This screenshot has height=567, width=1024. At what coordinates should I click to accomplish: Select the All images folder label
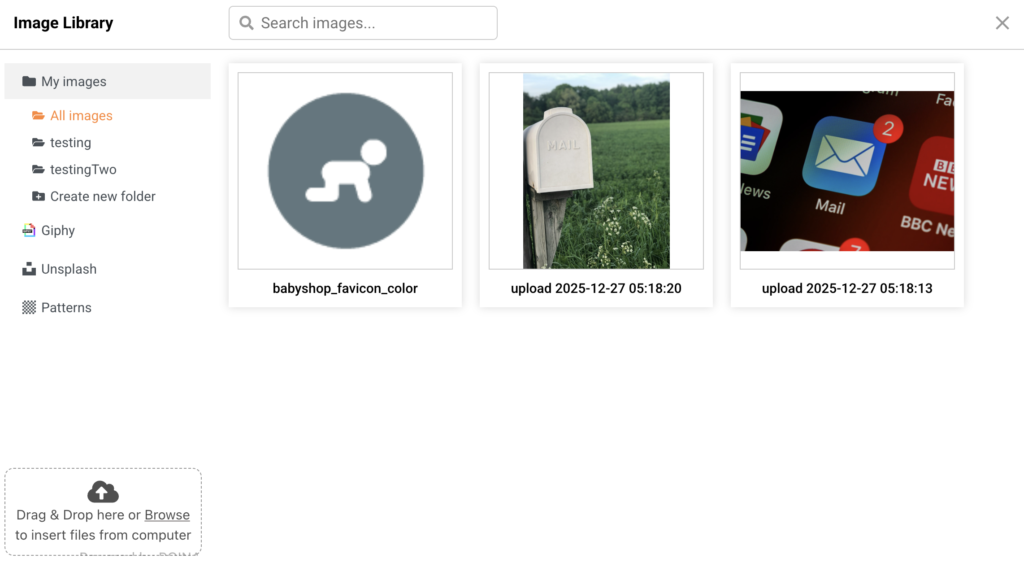81,116
